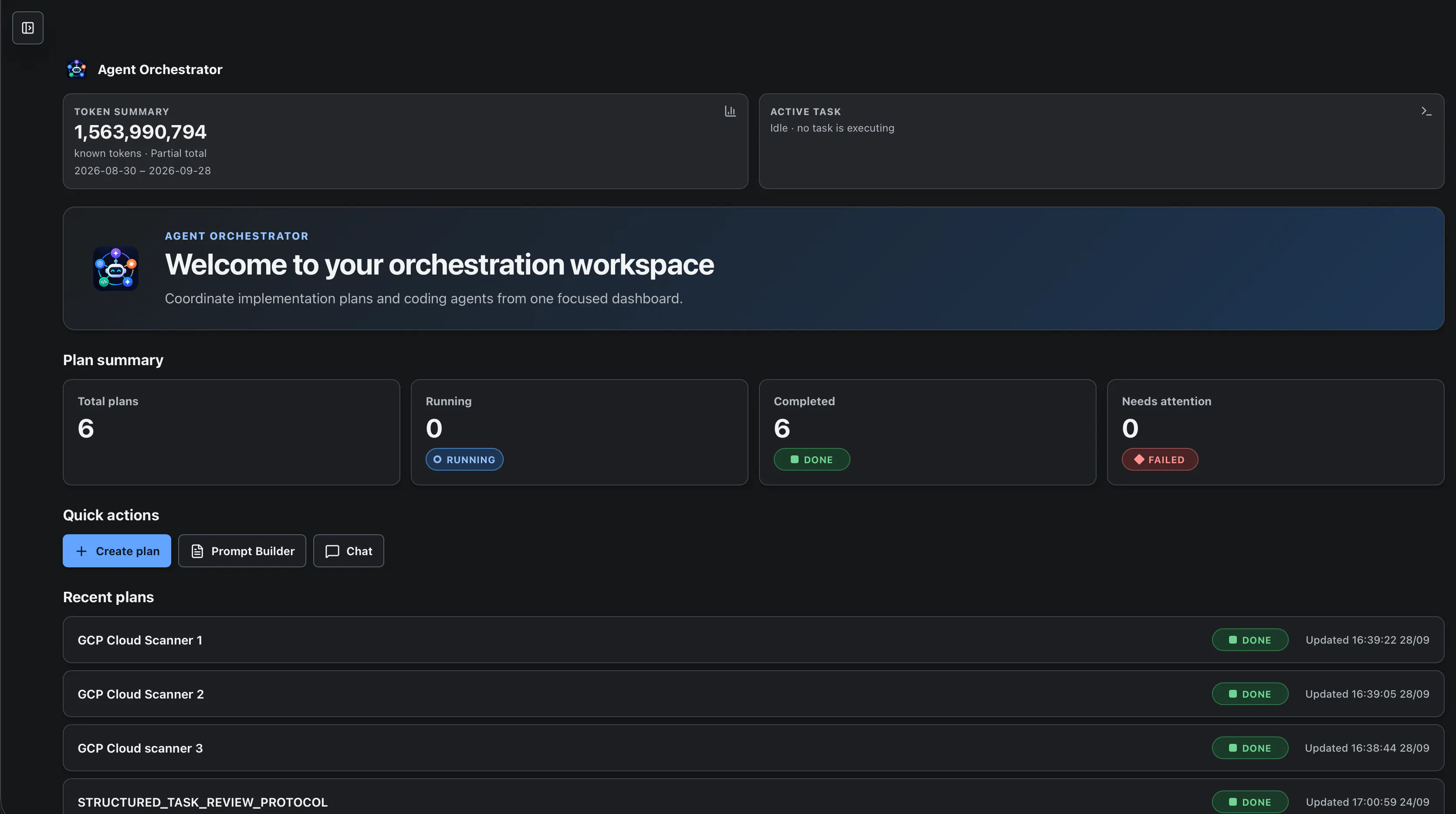This screenshot has width=1456, height=814.
Task: Click 'Updated 16:38:44 28/09' timestamp
Action: (1367, 748)
